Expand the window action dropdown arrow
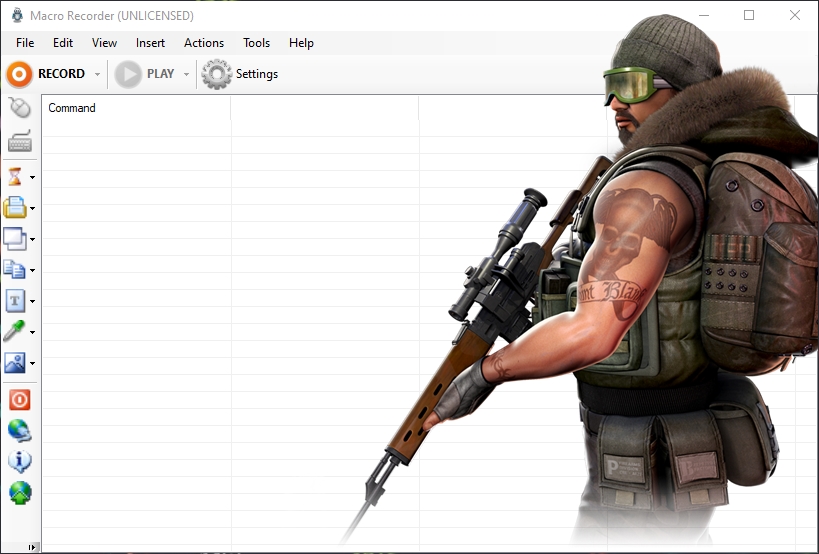 pos(32,239)
